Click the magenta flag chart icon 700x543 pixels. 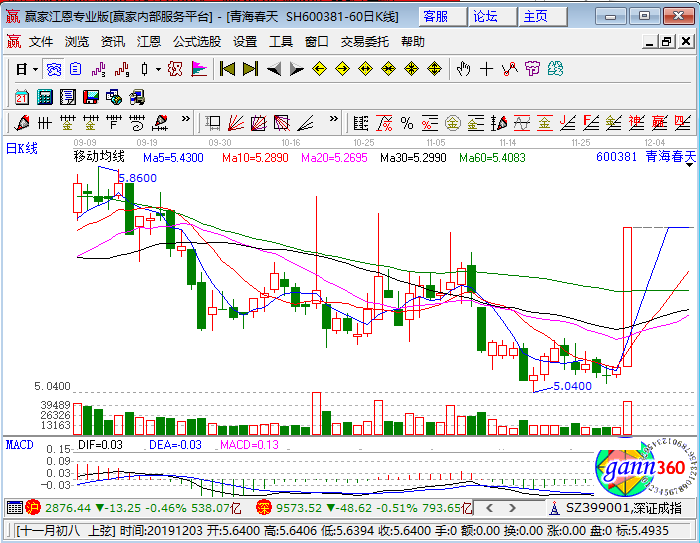199,69
